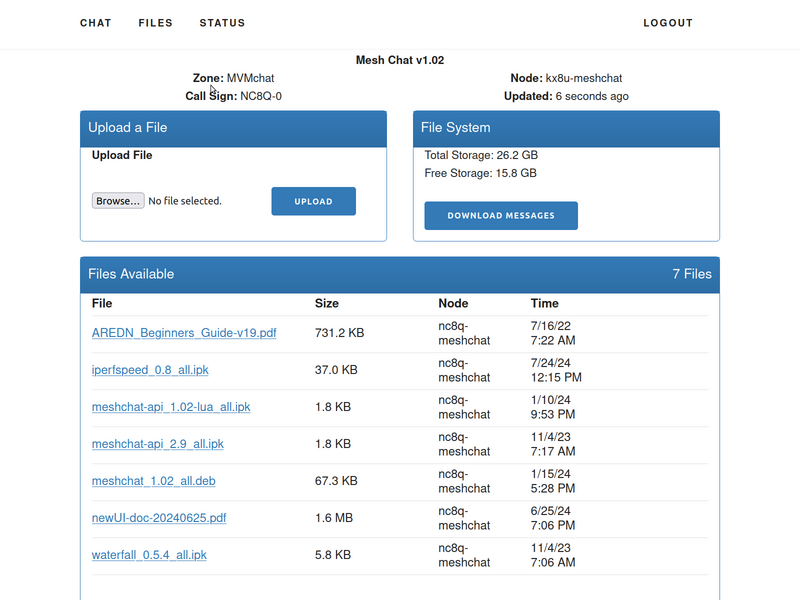Click the File column header
The height and width of the screenshot is (600, 800).
tap(102, 304)
